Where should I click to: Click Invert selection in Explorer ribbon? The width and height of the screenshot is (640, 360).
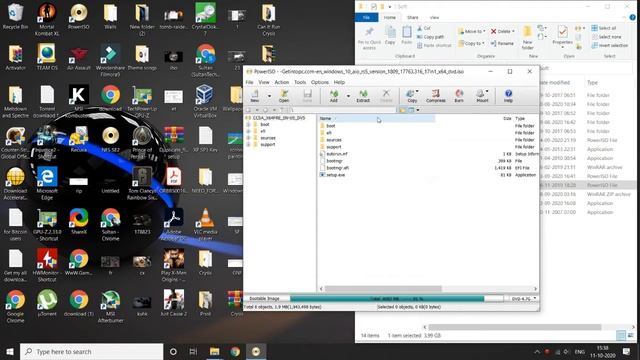coord(610,45)
